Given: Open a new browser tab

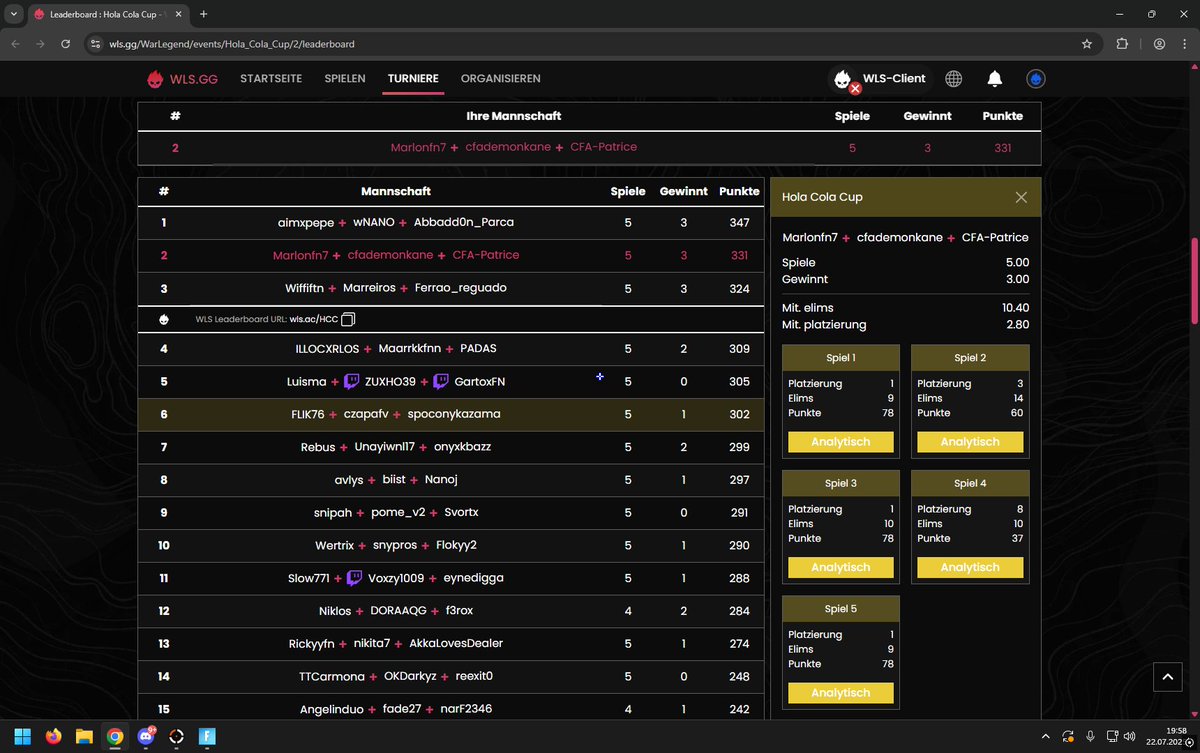Looking at the screenshot, I should [204, 14].
